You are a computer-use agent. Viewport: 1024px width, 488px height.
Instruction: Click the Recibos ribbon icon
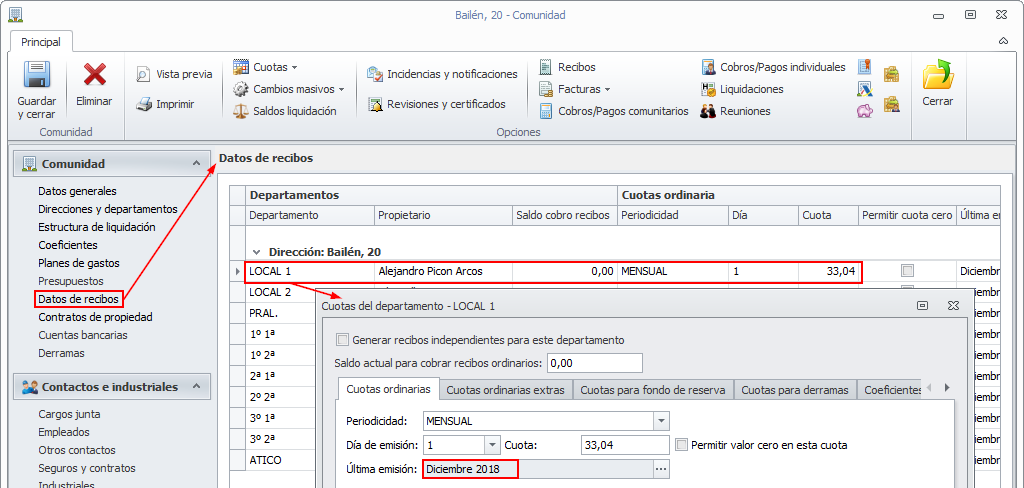point(546,67)
